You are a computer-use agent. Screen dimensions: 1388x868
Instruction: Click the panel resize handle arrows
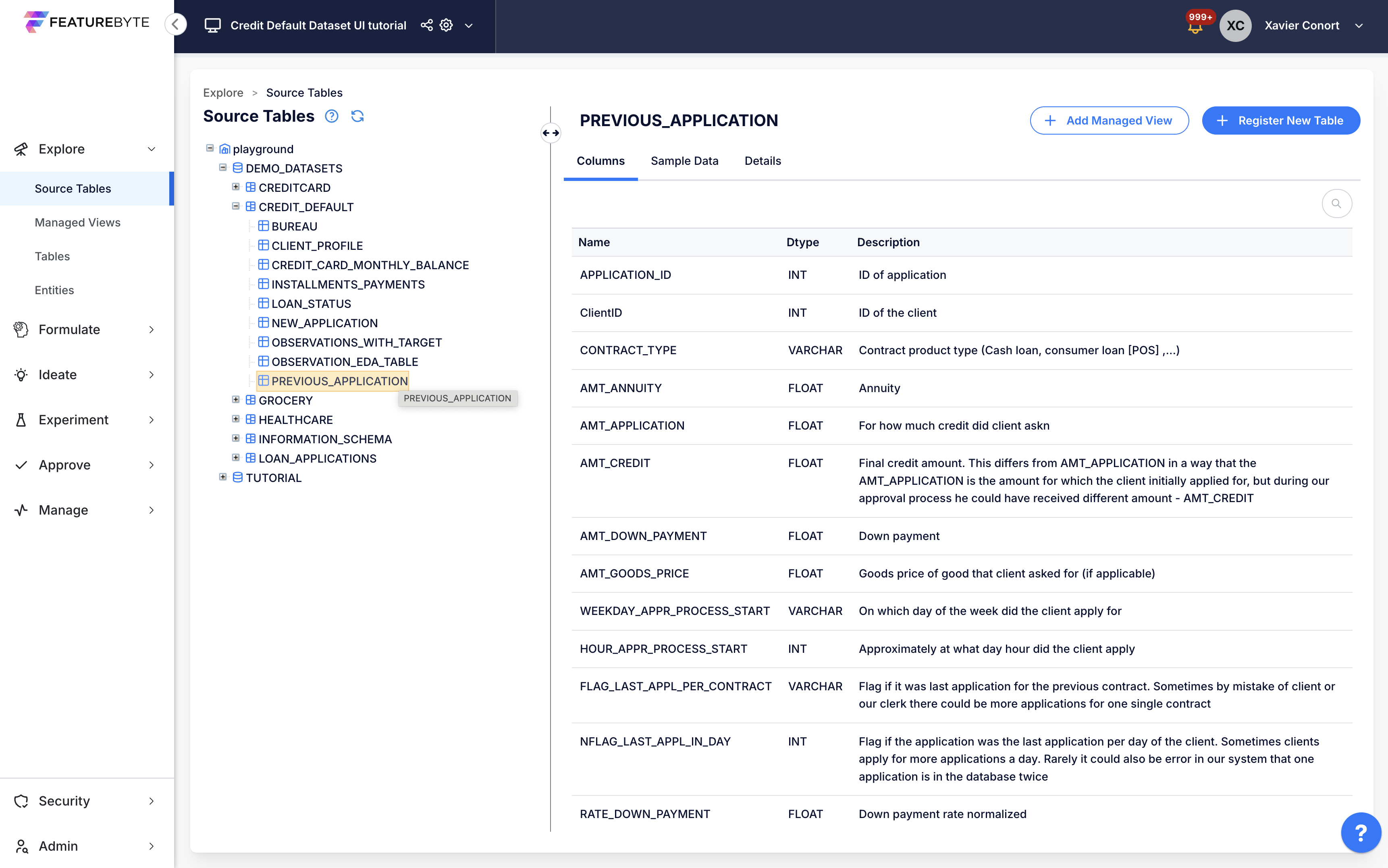pyautogui.click(x=551, y=133)
